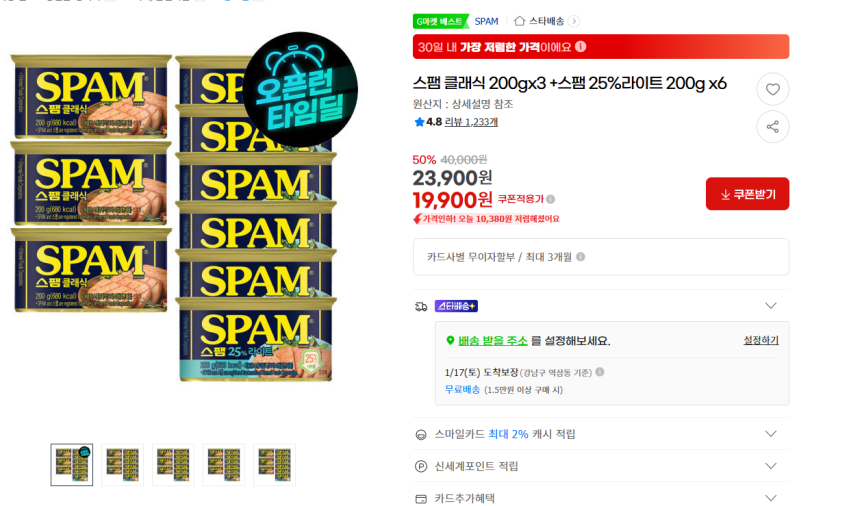Screen dimensions: 849x506
Task: Click the 배송 받을 주소 link
Action: (x=493, y=341)
